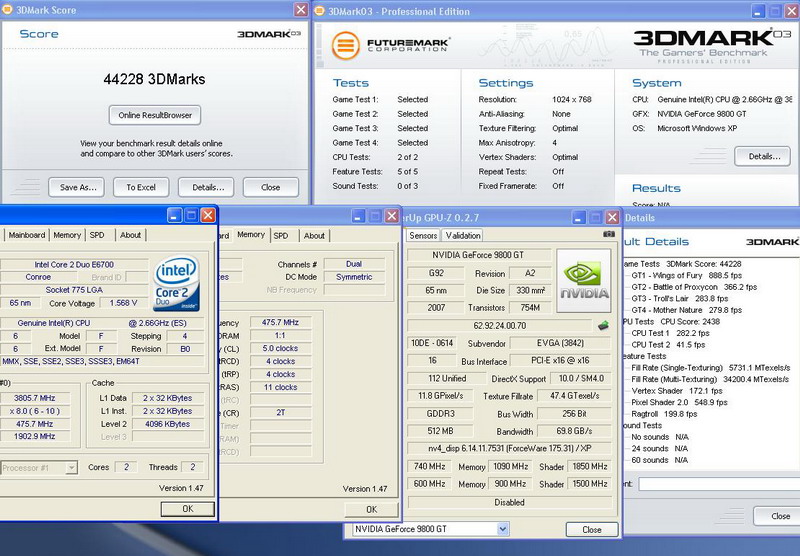The height and width of the screenshot is (556, 800).
Task: Minimize the 3DMark03 Professional Edition window
Action: point(758,11)
